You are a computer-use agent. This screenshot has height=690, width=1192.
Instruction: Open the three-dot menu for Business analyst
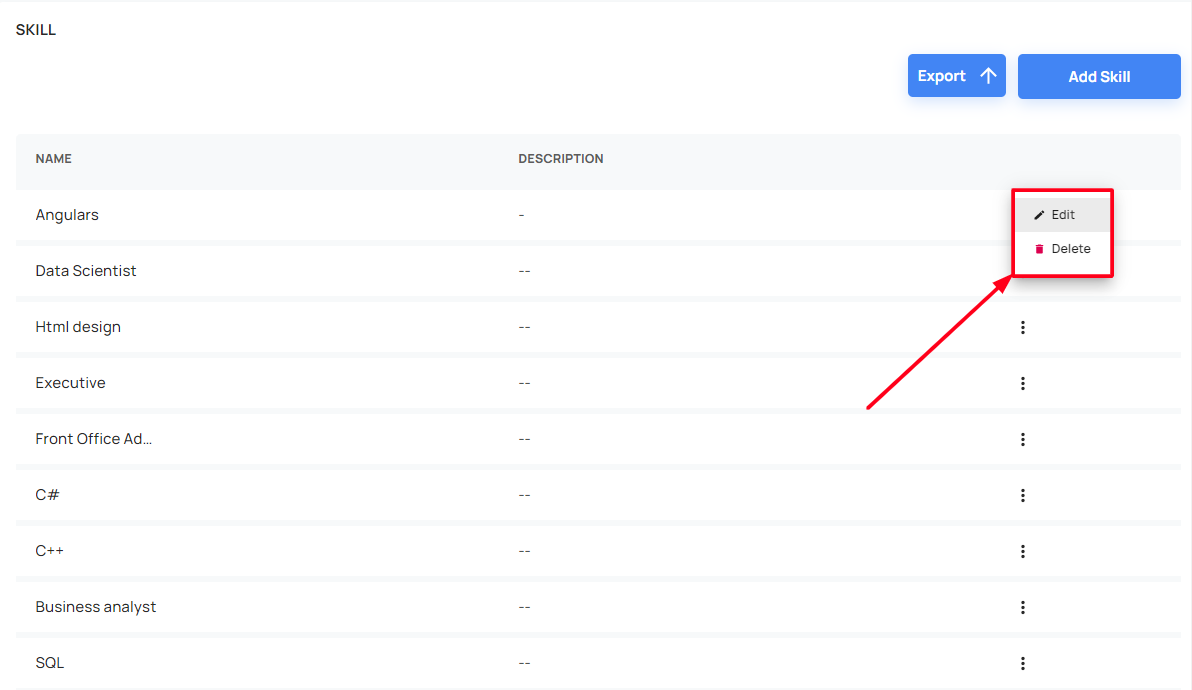pyautogui.click(x=1022, y=607)
